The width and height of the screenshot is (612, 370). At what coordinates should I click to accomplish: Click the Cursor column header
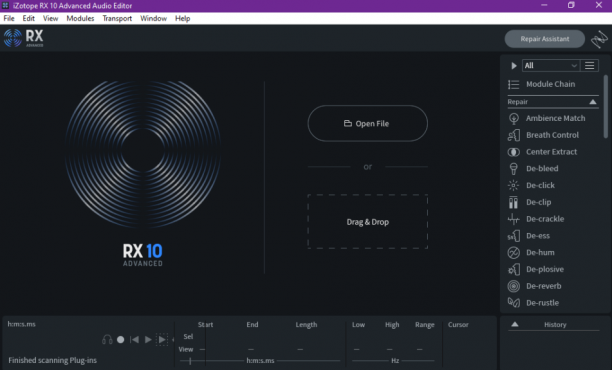click(x=458, y=325)
